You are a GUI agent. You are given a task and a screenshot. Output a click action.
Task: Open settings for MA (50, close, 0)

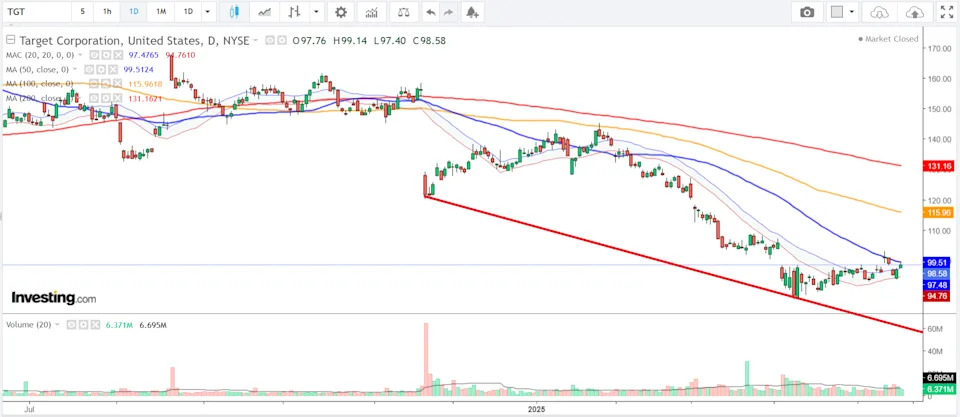click(101, 69)
